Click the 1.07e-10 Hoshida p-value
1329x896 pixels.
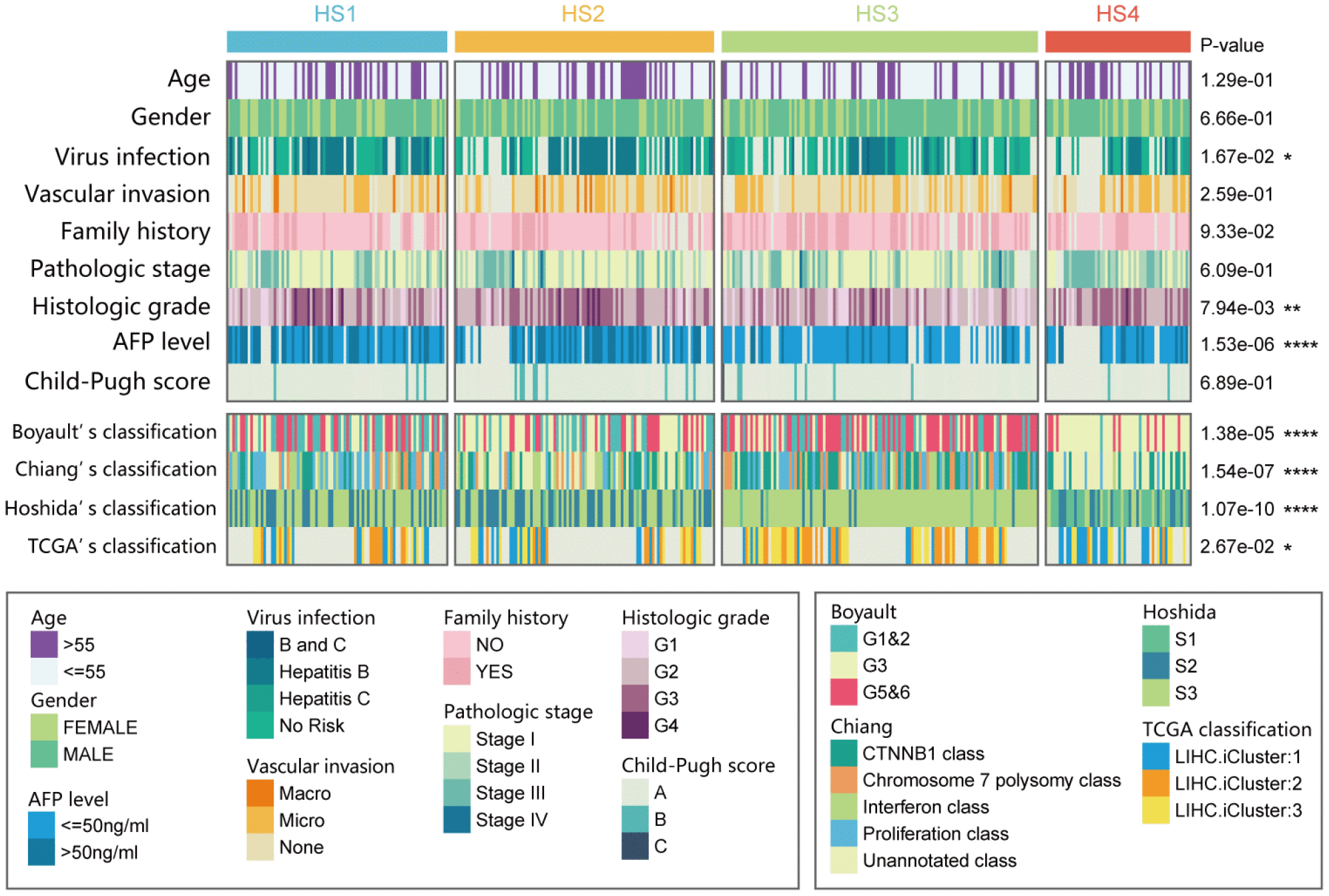tap(1238, 509)
